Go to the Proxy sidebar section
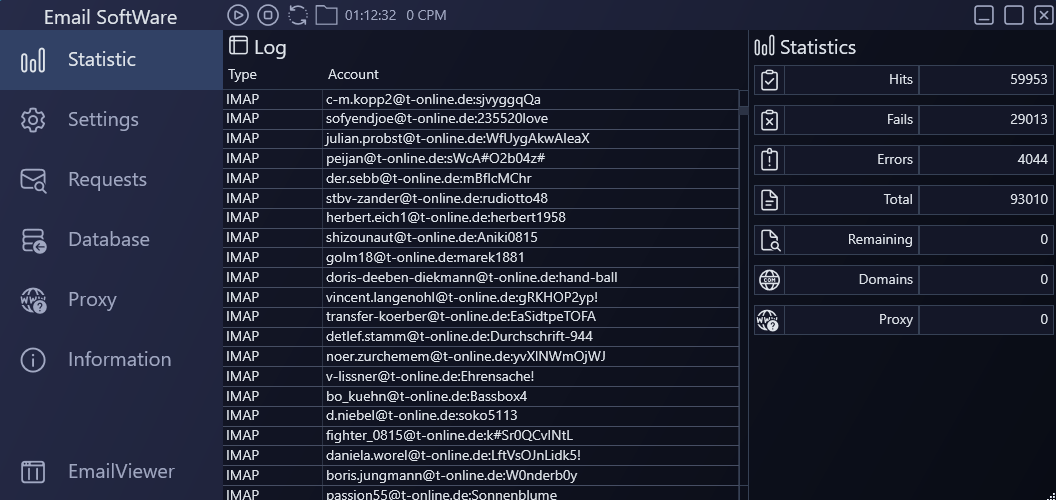Screen dimensions: 1056x500 (92, 300)
